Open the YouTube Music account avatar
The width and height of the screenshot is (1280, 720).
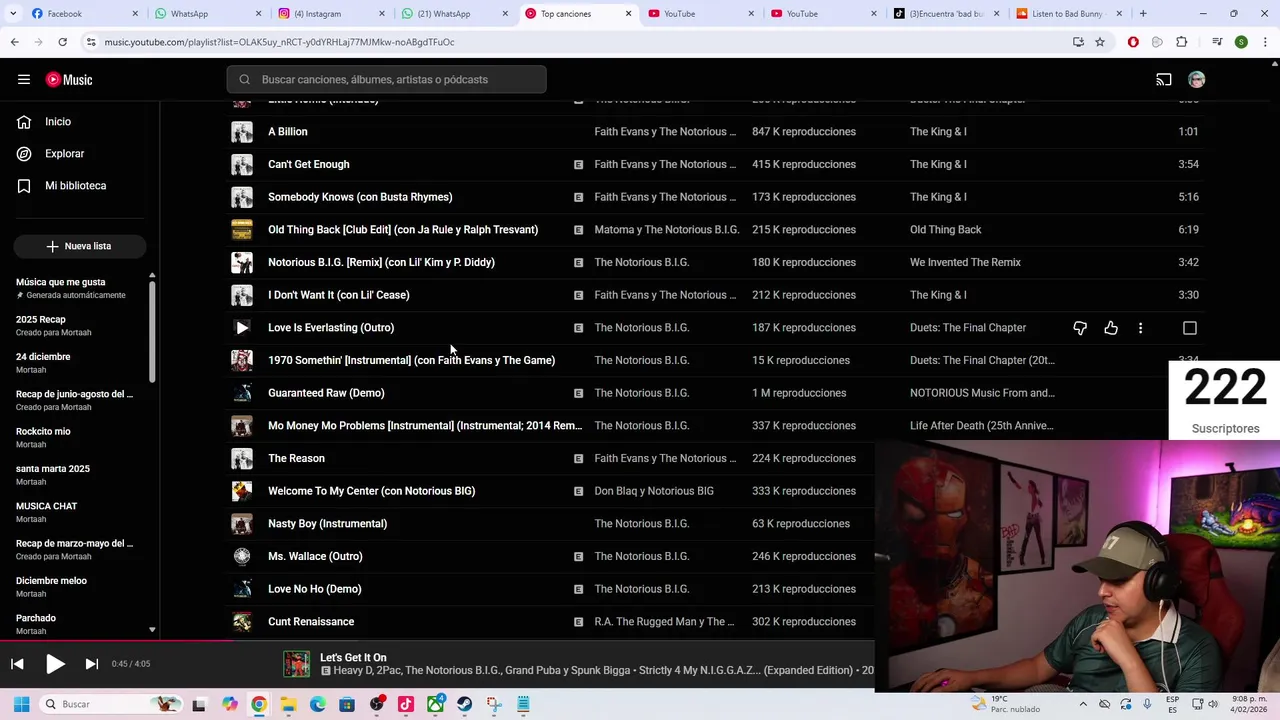click(x=1197, y=80)
